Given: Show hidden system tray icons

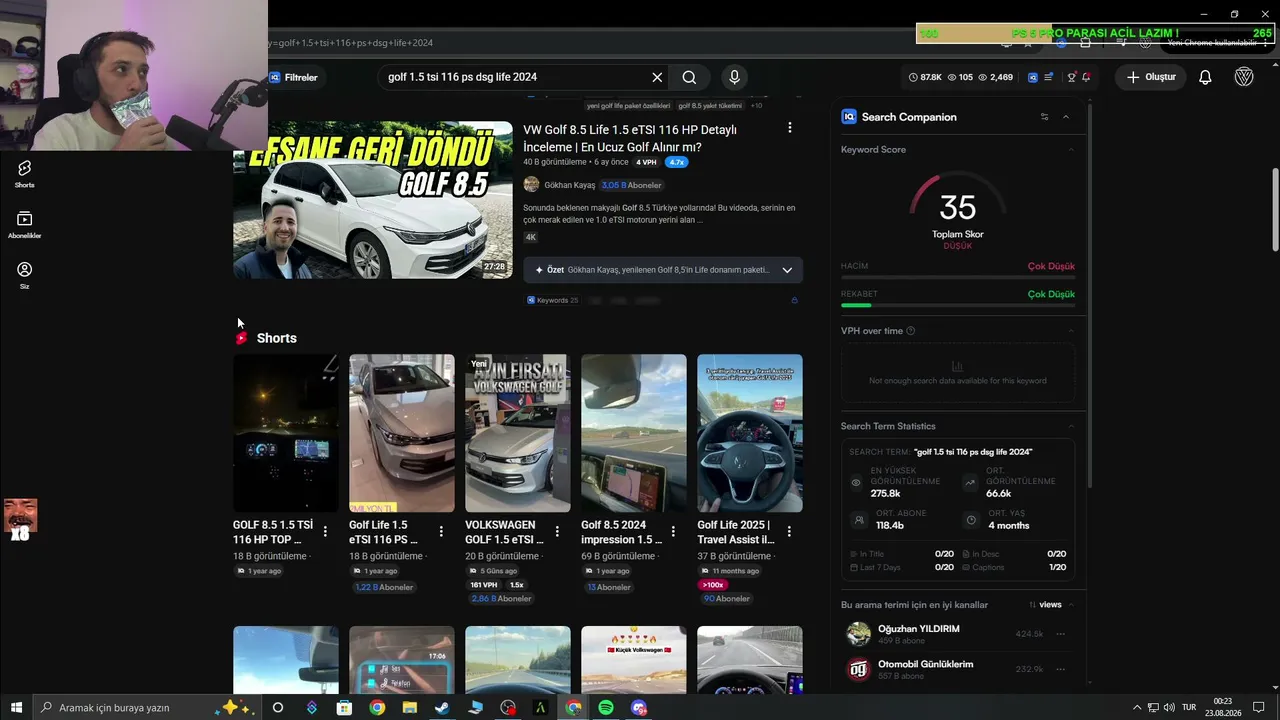Looking at the screenshot, I should [1136, 708].
